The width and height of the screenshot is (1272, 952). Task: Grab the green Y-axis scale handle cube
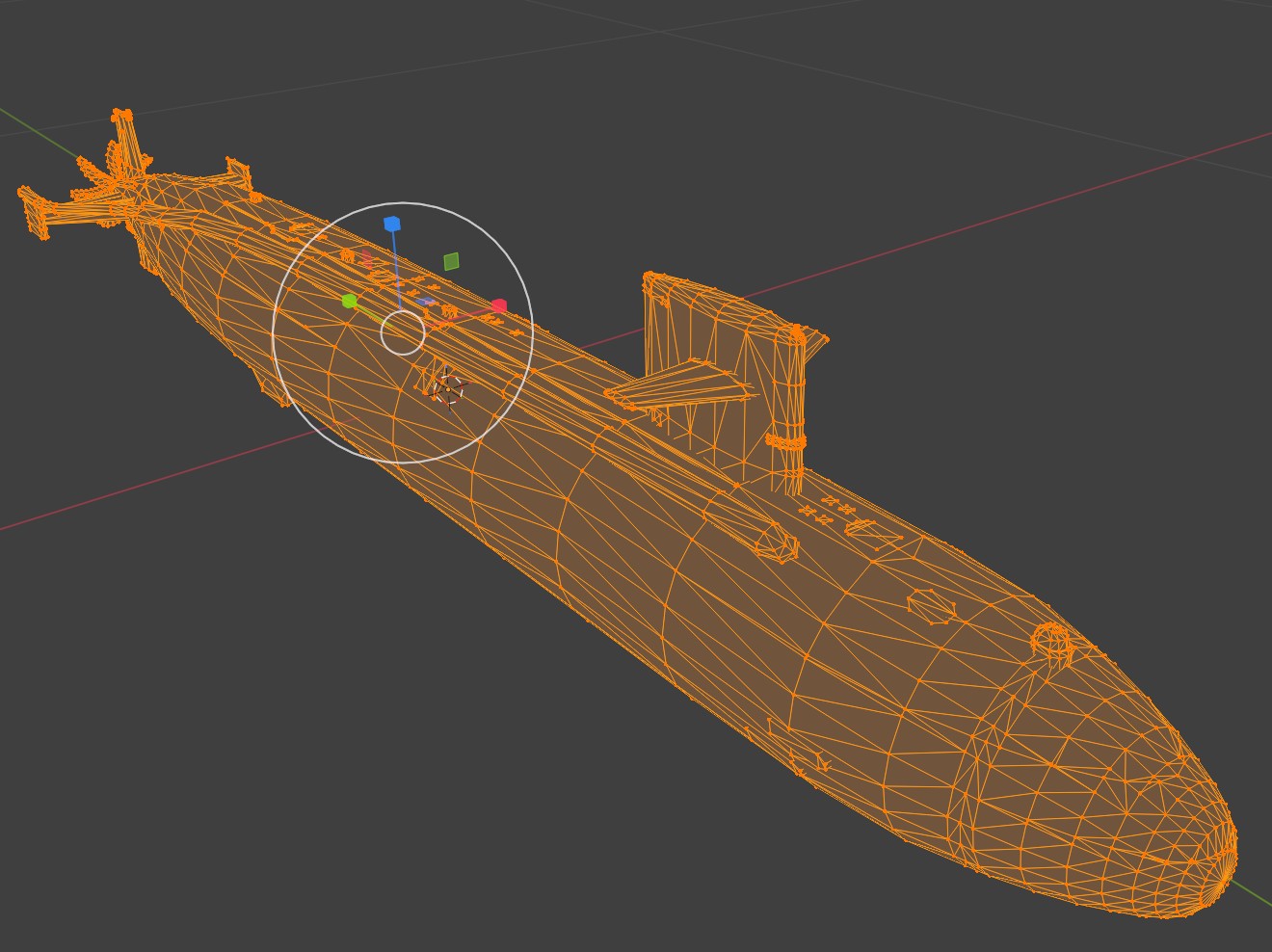pyautogui.click(x=350, y=302)
